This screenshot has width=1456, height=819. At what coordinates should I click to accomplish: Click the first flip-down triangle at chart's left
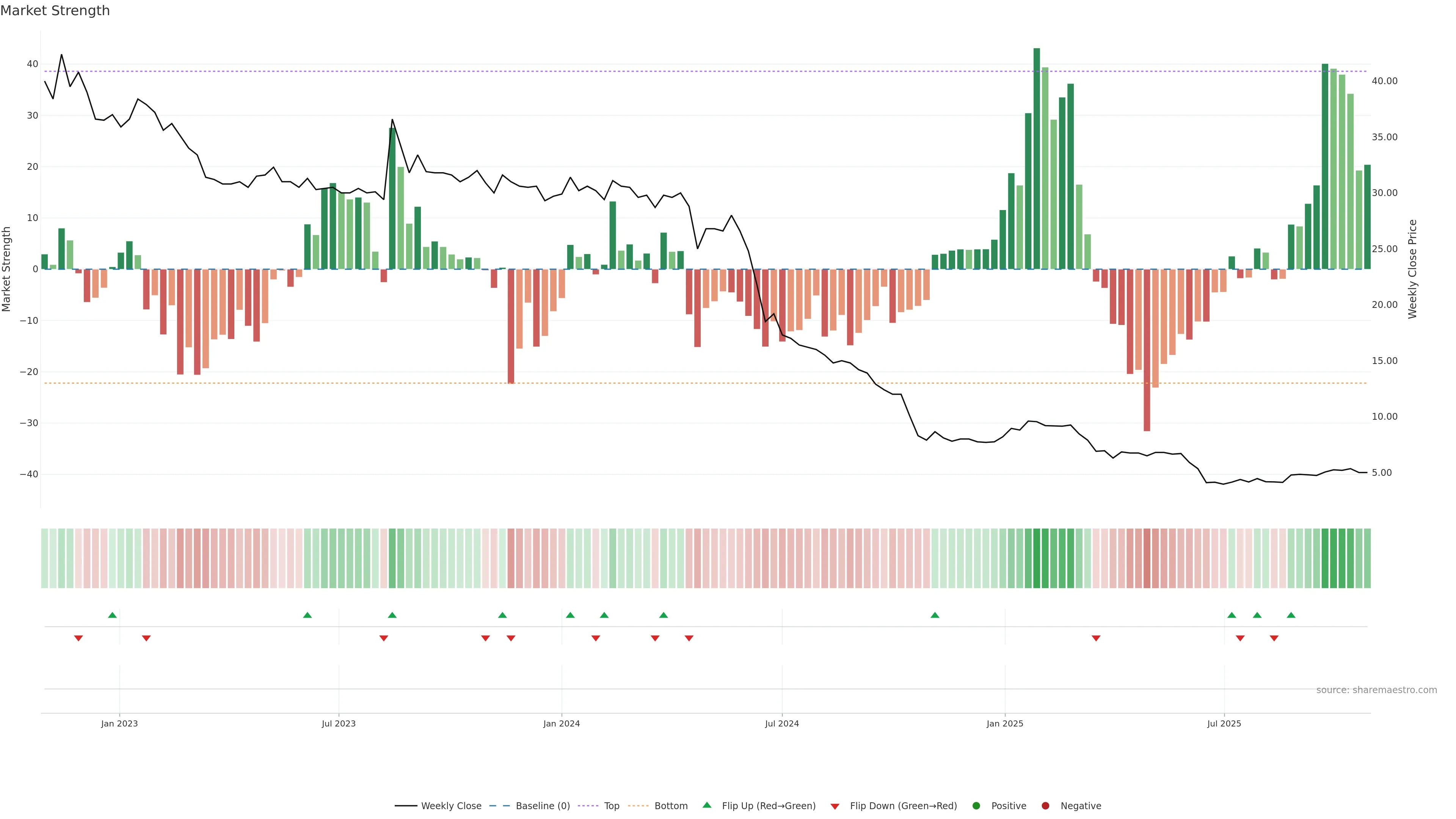pos(78,638)
